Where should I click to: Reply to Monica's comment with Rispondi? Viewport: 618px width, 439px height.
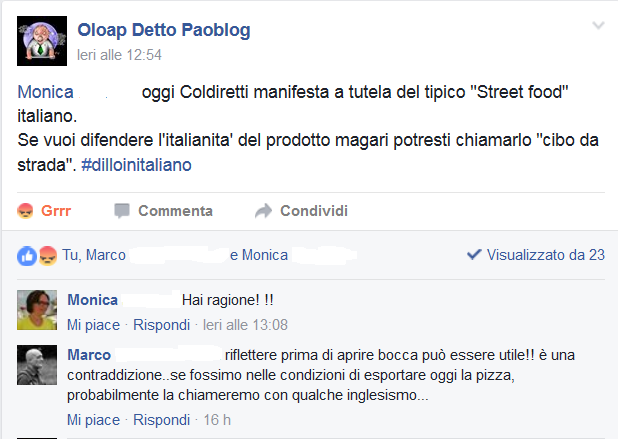(161, 325)
